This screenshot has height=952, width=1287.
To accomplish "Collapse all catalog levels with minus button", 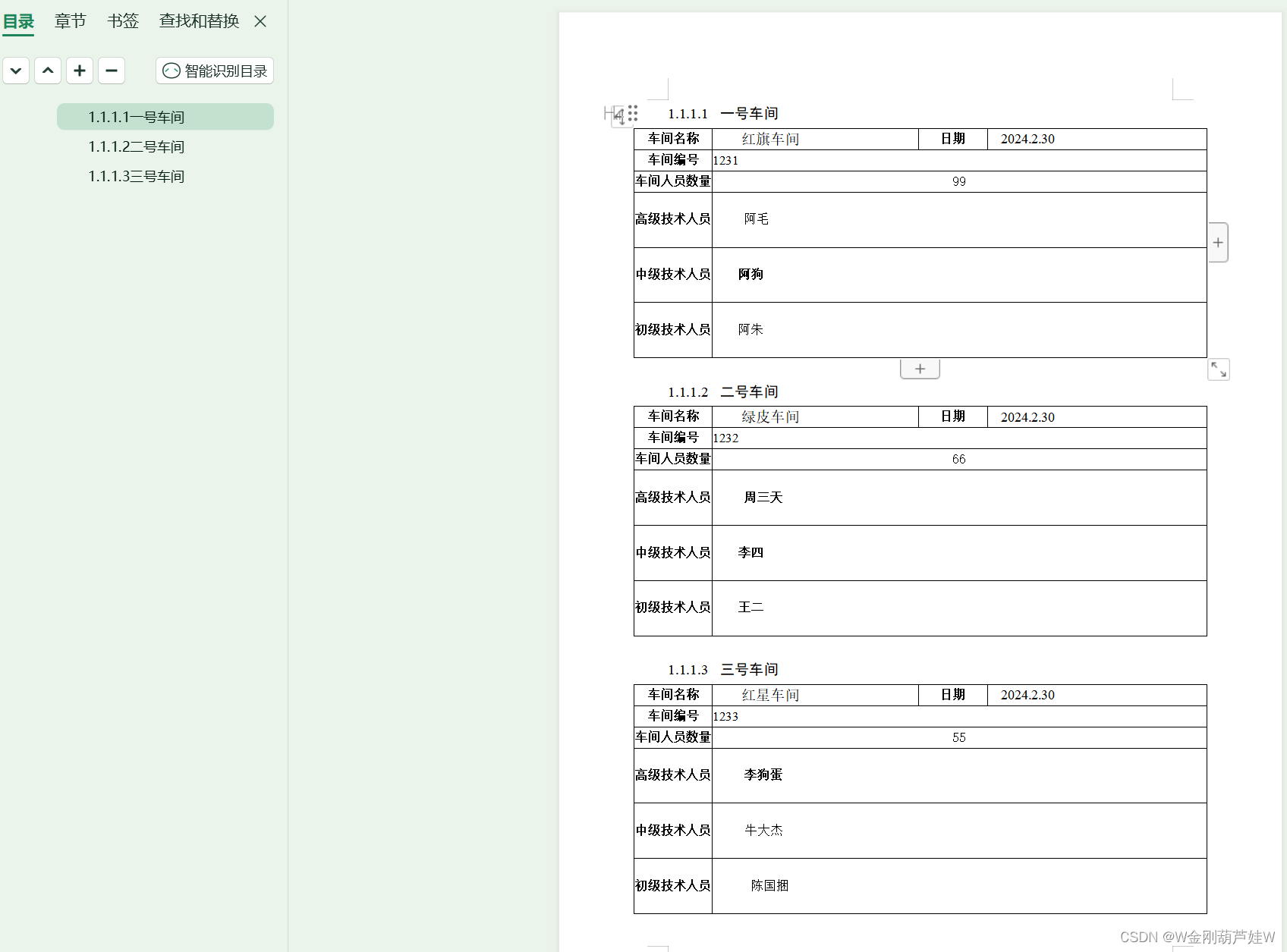I will (x=112, y=71).
